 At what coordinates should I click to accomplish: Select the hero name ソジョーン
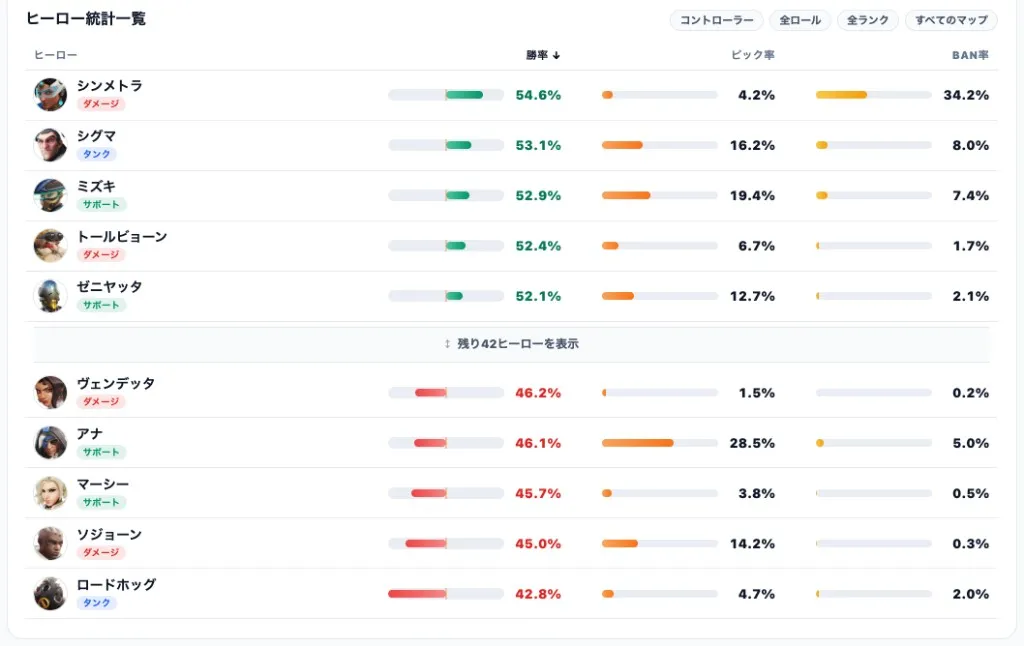(110, 534)
